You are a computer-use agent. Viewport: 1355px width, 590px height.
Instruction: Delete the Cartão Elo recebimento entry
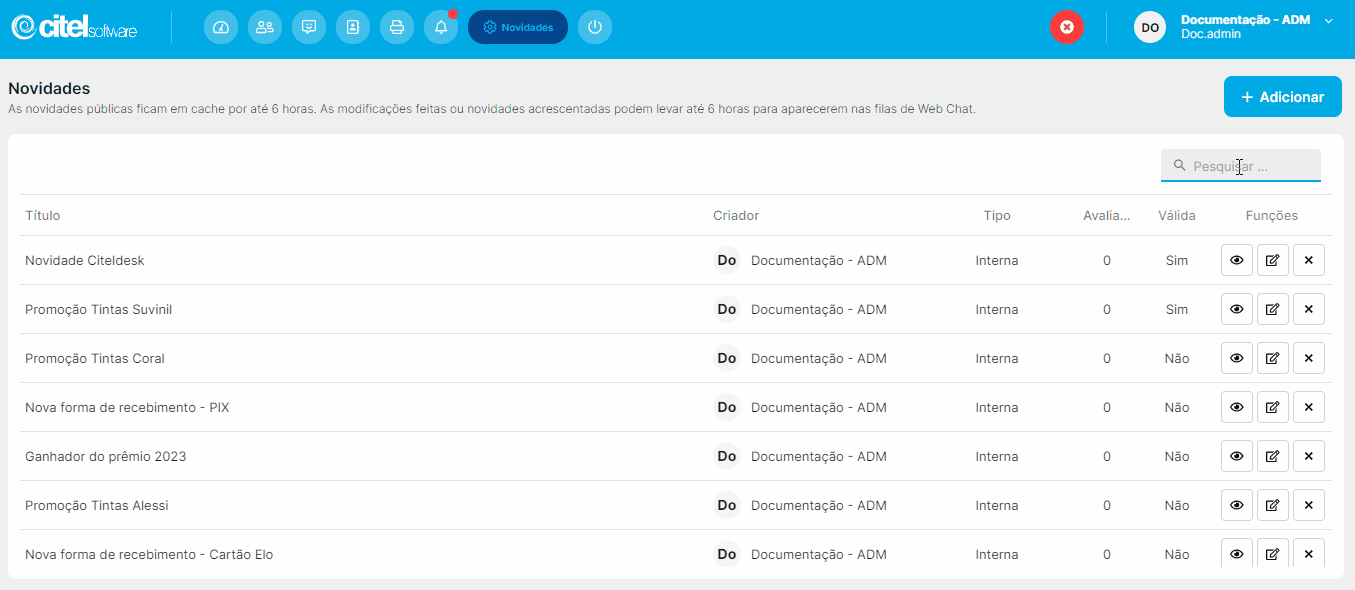(x=1309, y=554)
